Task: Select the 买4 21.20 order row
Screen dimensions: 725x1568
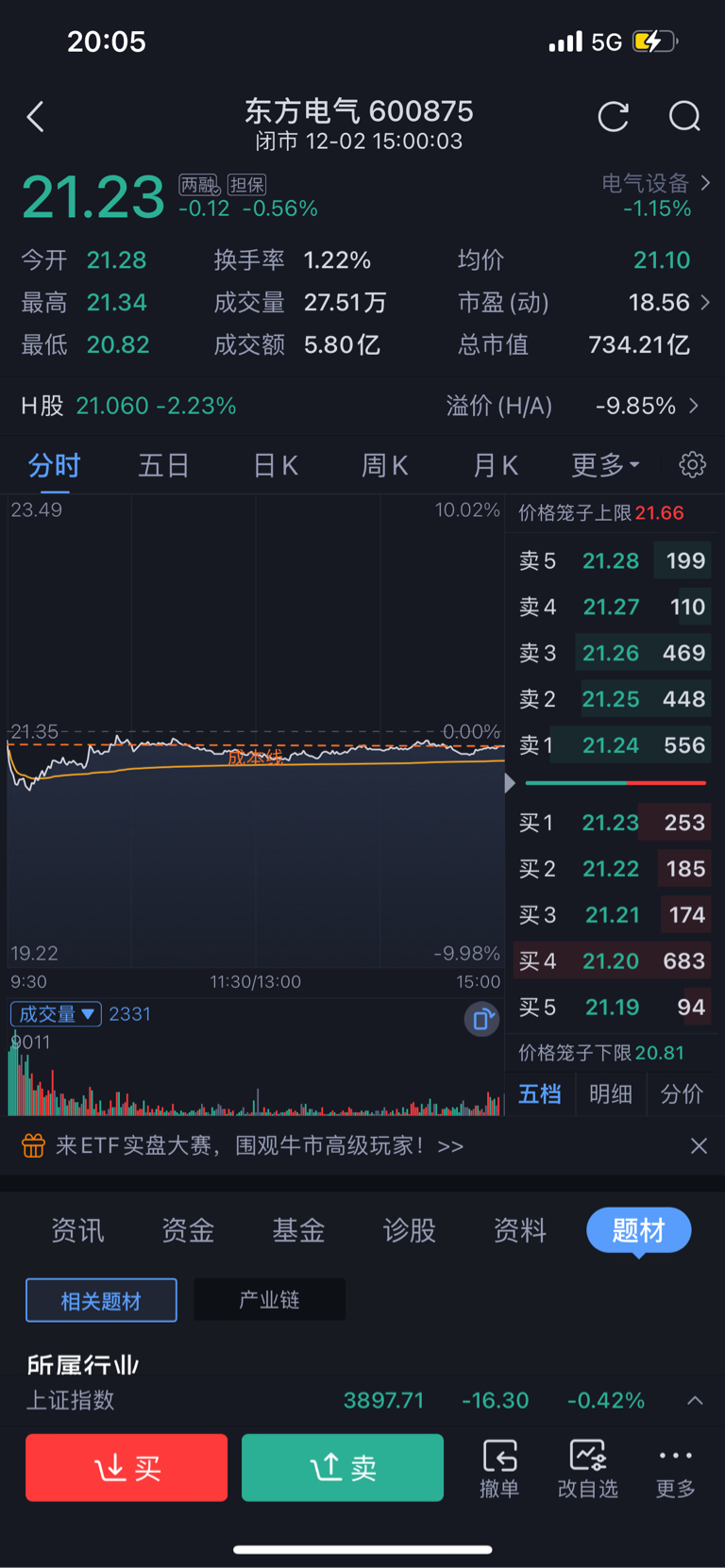Action: [x=612, y=961]
